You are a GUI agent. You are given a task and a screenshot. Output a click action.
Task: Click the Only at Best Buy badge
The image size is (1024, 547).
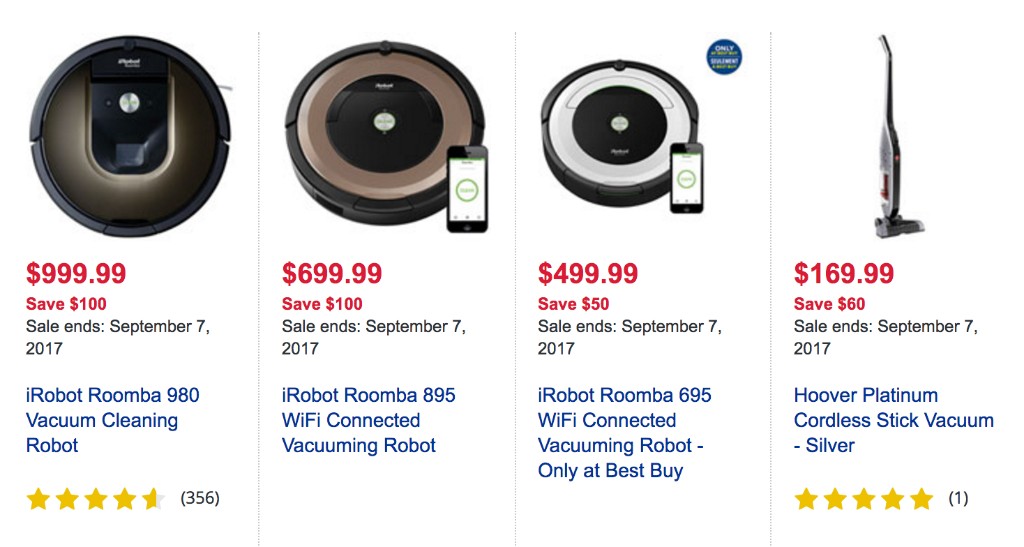pyautogui.click(x=723, y=57)
